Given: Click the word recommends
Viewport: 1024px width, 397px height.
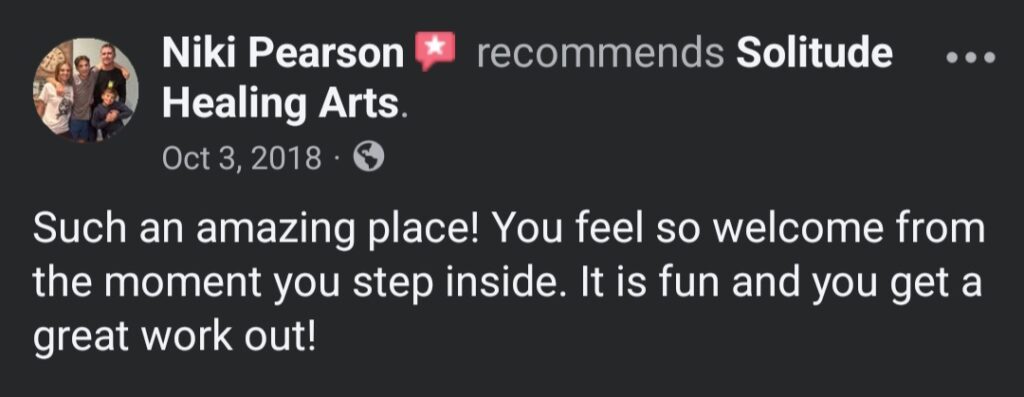Looking at the screenshot, I should [x=600, y=54].
